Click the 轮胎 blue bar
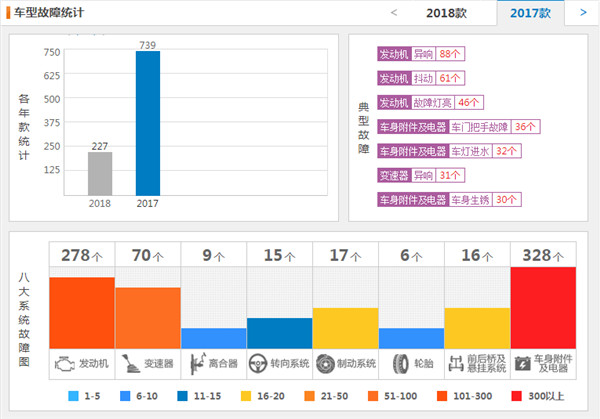600x419 pixels. 411,338
